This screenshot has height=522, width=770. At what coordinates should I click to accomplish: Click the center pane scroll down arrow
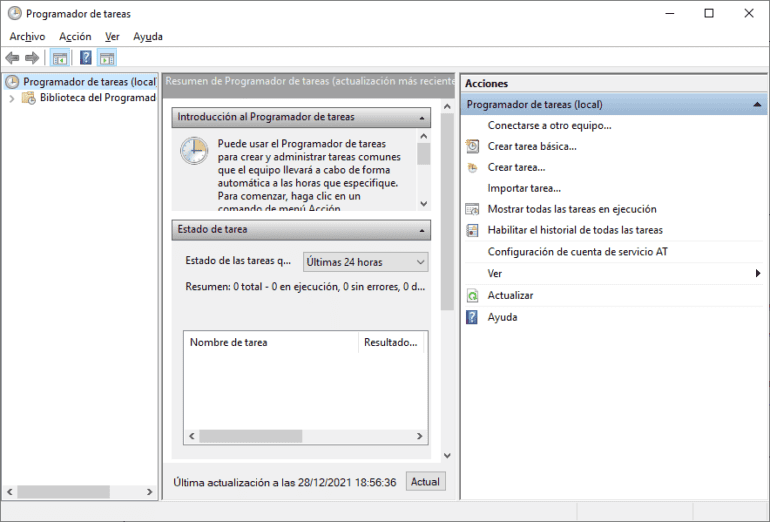point(447,456)
